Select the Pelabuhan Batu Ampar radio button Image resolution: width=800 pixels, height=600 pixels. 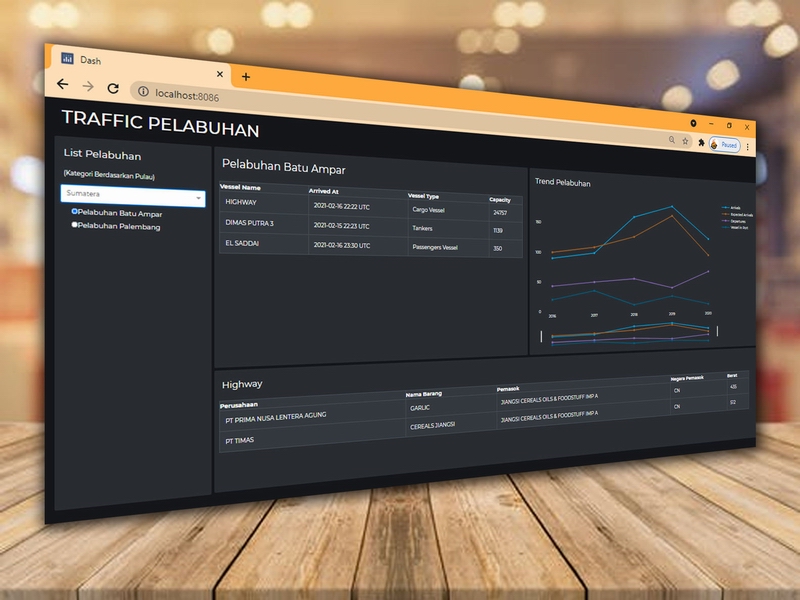[75, 212]
